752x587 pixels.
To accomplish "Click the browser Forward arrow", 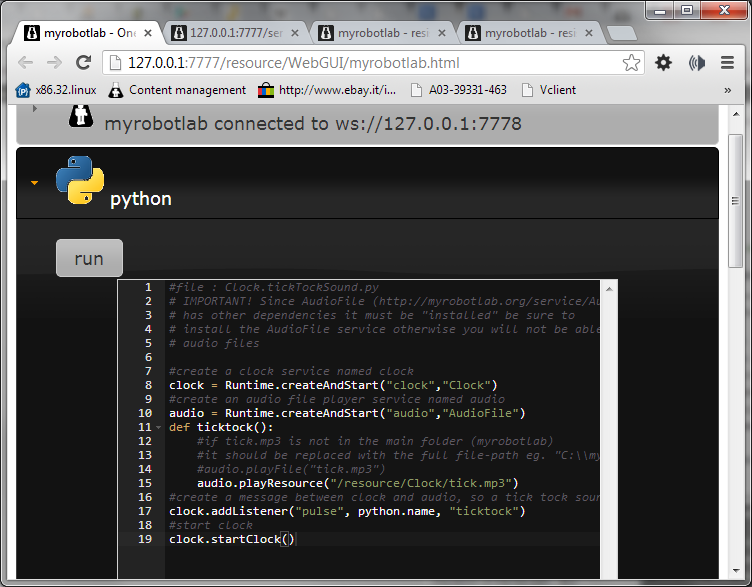I will 54,62.
